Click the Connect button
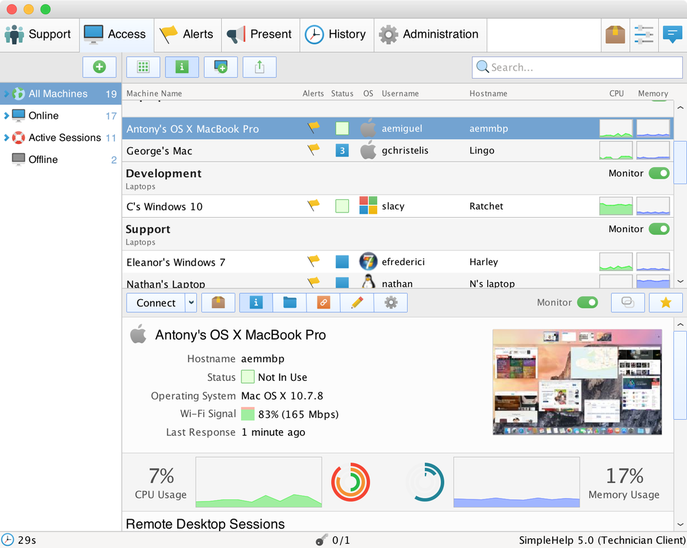Image resolution: width=687 pixels, height=548 pixels. pyautogui.click(x=156, y=303)
